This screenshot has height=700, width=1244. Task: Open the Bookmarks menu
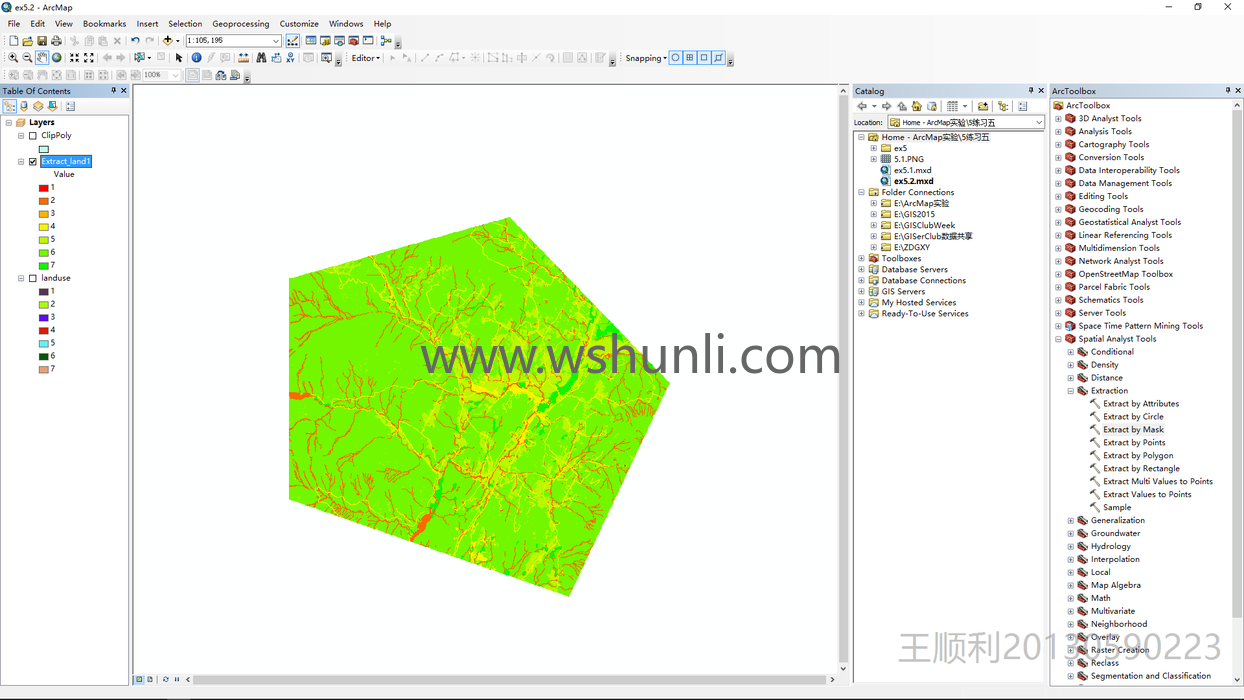click(x=104, y=24)
